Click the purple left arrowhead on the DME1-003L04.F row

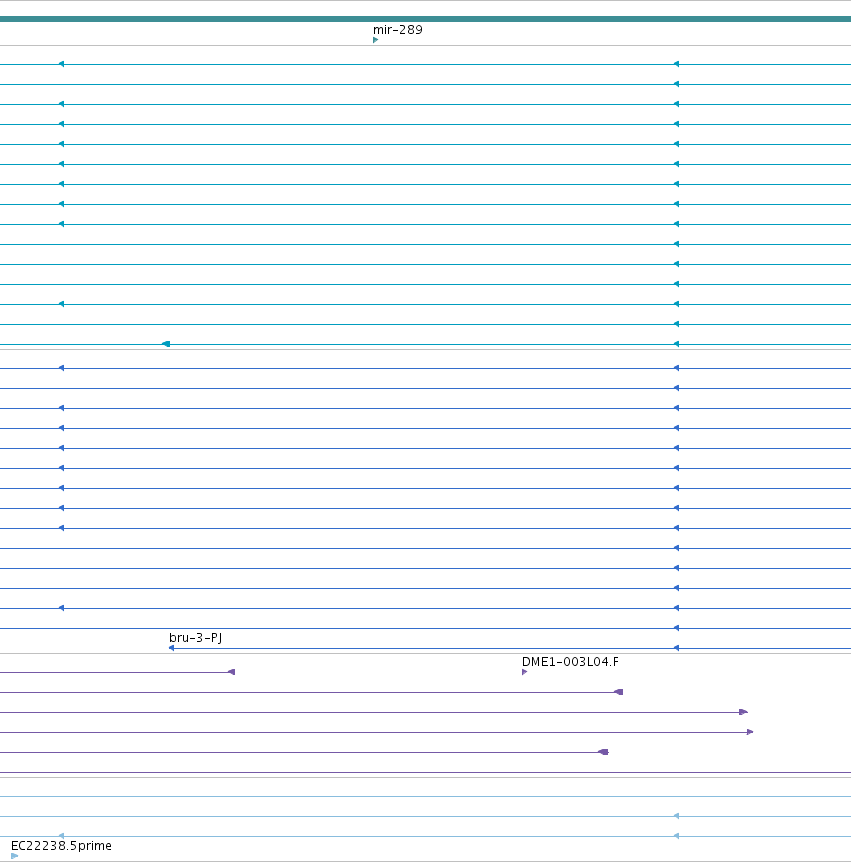(232, 672)
